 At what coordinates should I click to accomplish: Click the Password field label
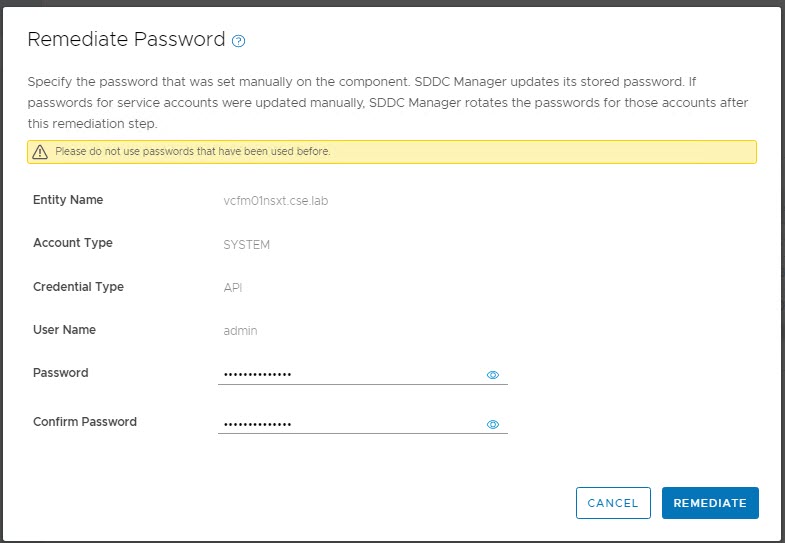tap(61, 373)
